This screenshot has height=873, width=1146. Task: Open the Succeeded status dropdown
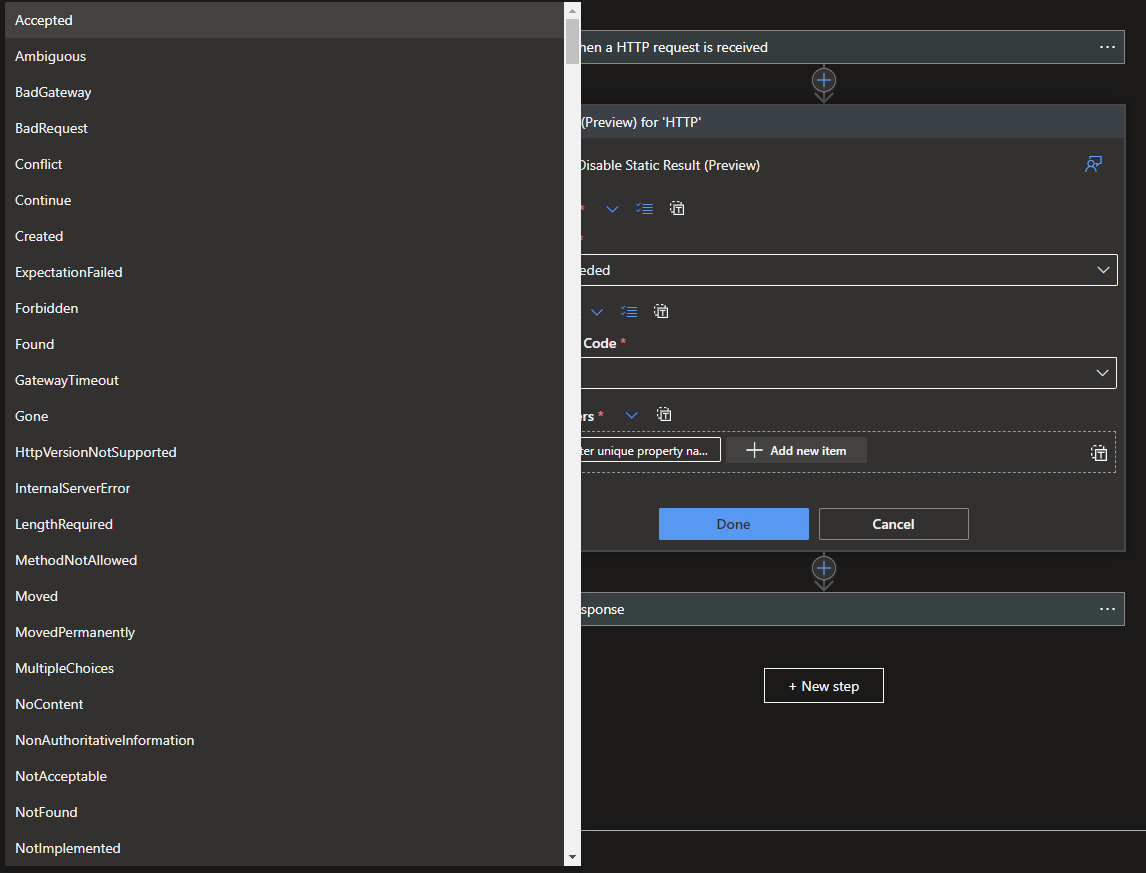[849, 270]
